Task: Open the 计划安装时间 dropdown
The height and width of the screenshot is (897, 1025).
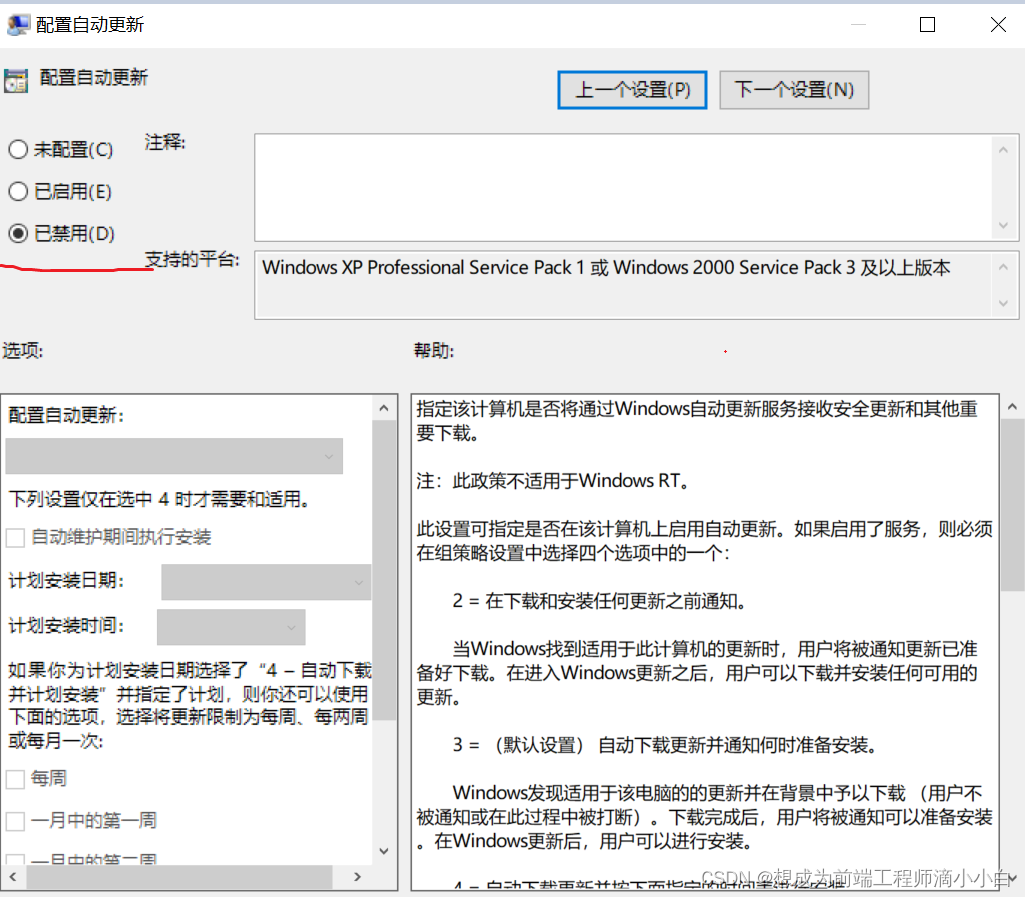Action: point(231,628)
